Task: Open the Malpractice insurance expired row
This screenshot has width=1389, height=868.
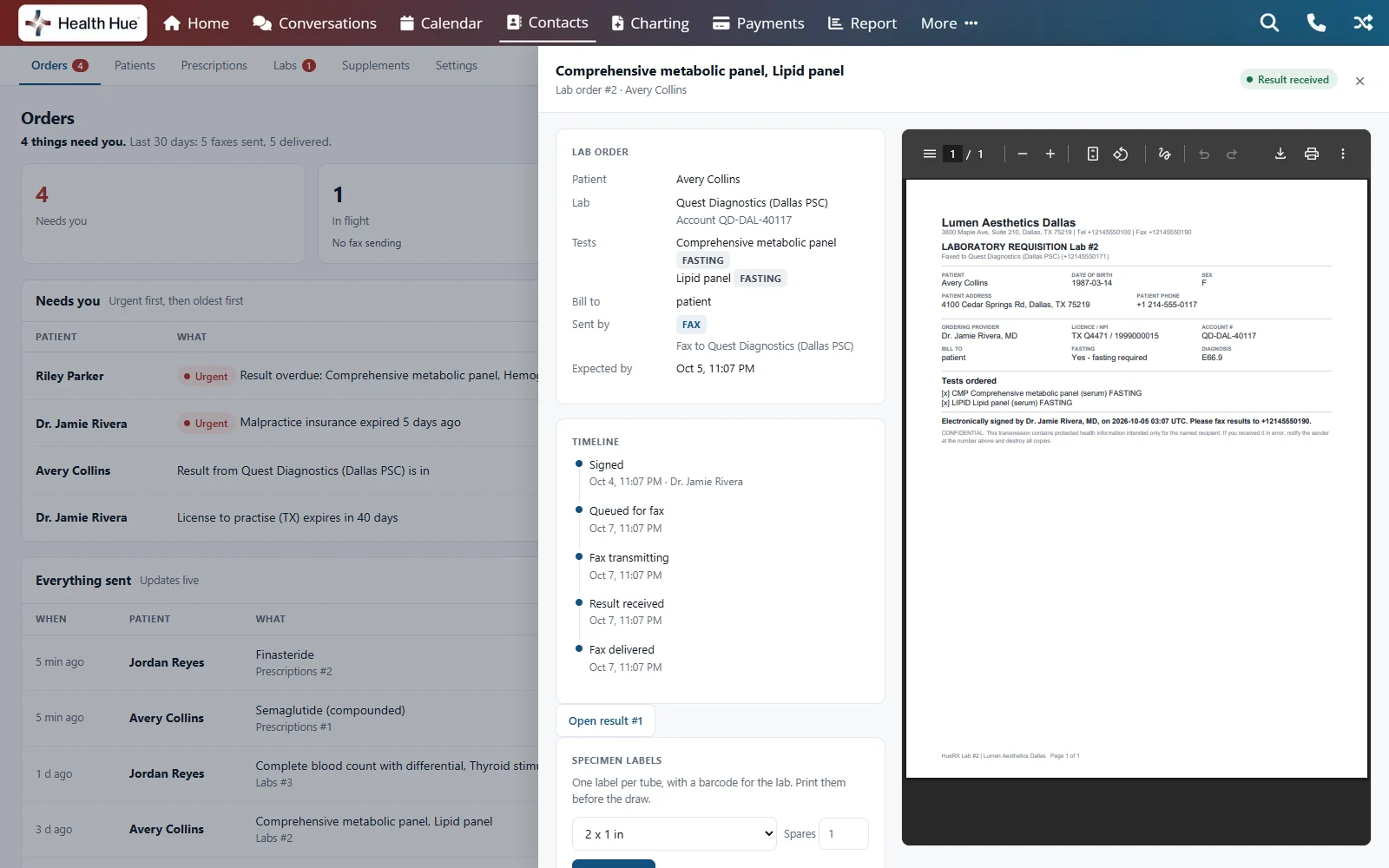Action: 280,423
